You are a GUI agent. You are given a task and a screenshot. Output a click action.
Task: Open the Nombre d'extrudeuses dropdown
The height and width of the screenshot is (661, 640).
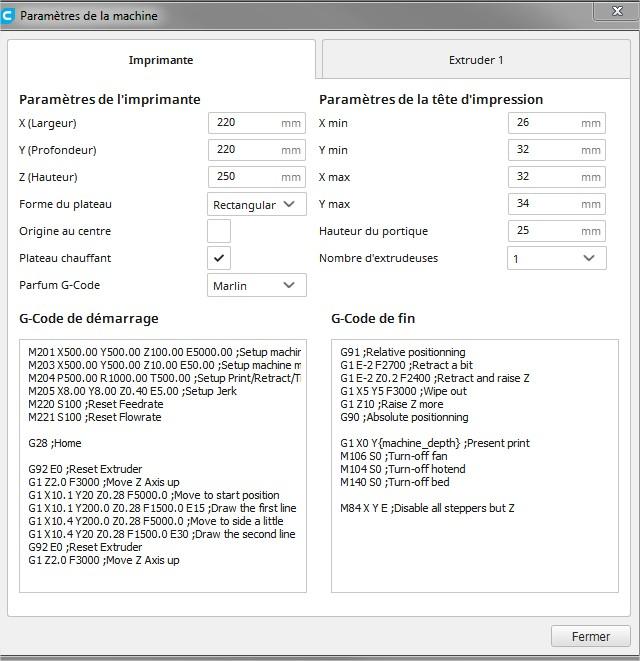(557, 258)
